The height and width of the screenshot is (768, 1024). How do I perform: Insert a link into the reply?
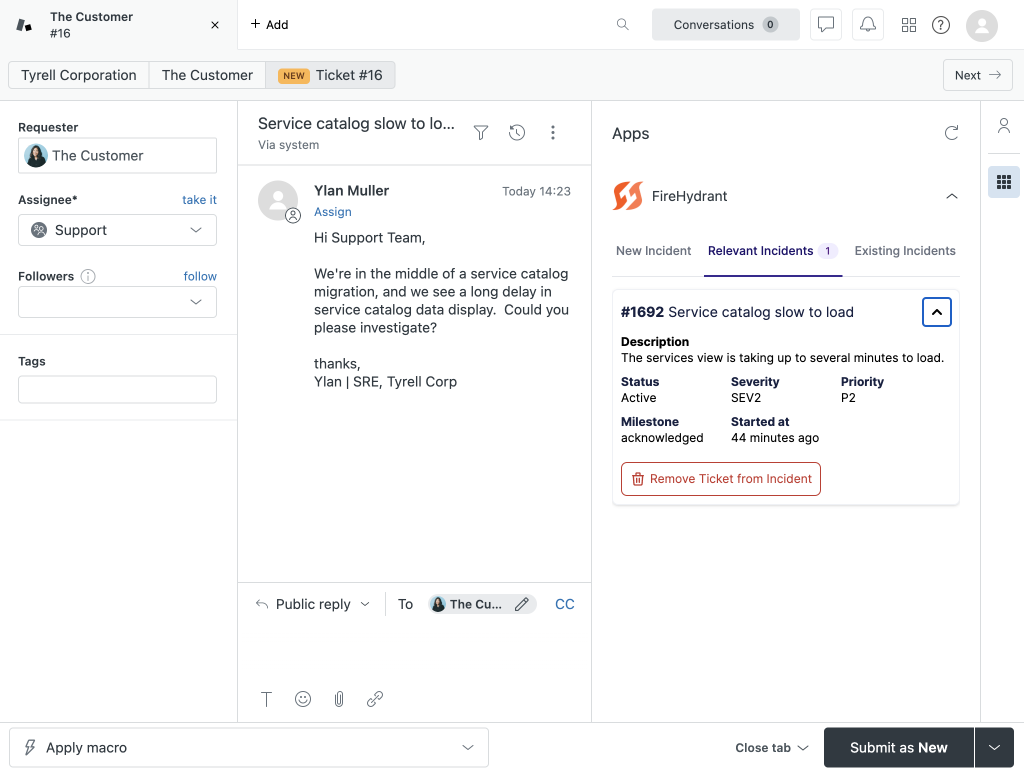[375, 698]
